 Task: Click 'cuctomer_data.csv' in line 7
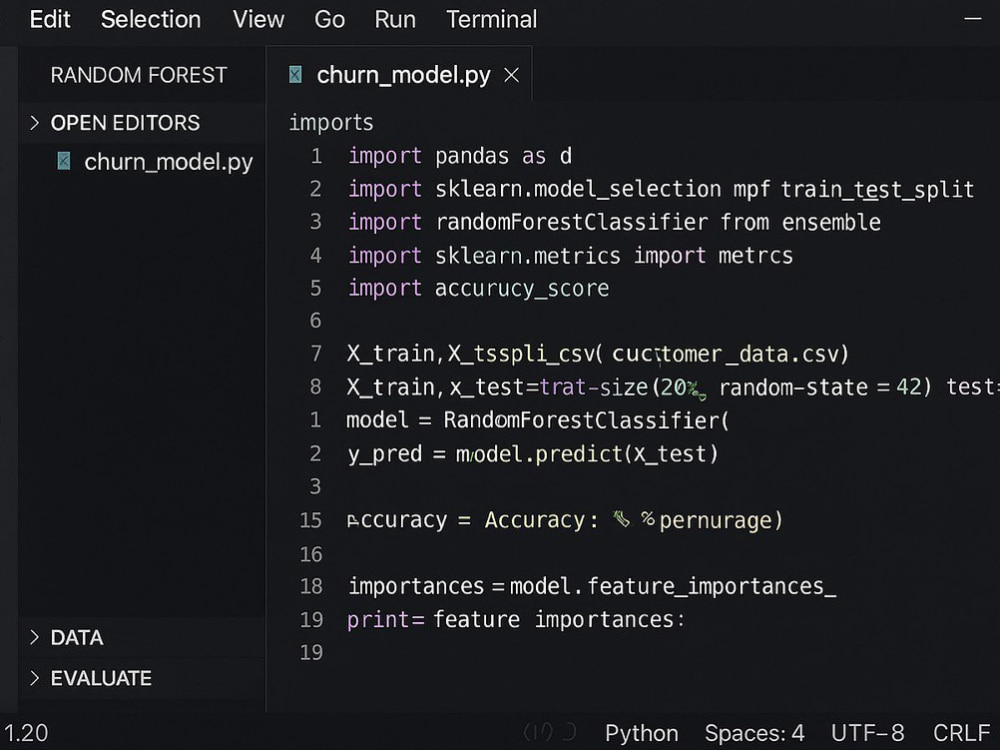point(724,353)
